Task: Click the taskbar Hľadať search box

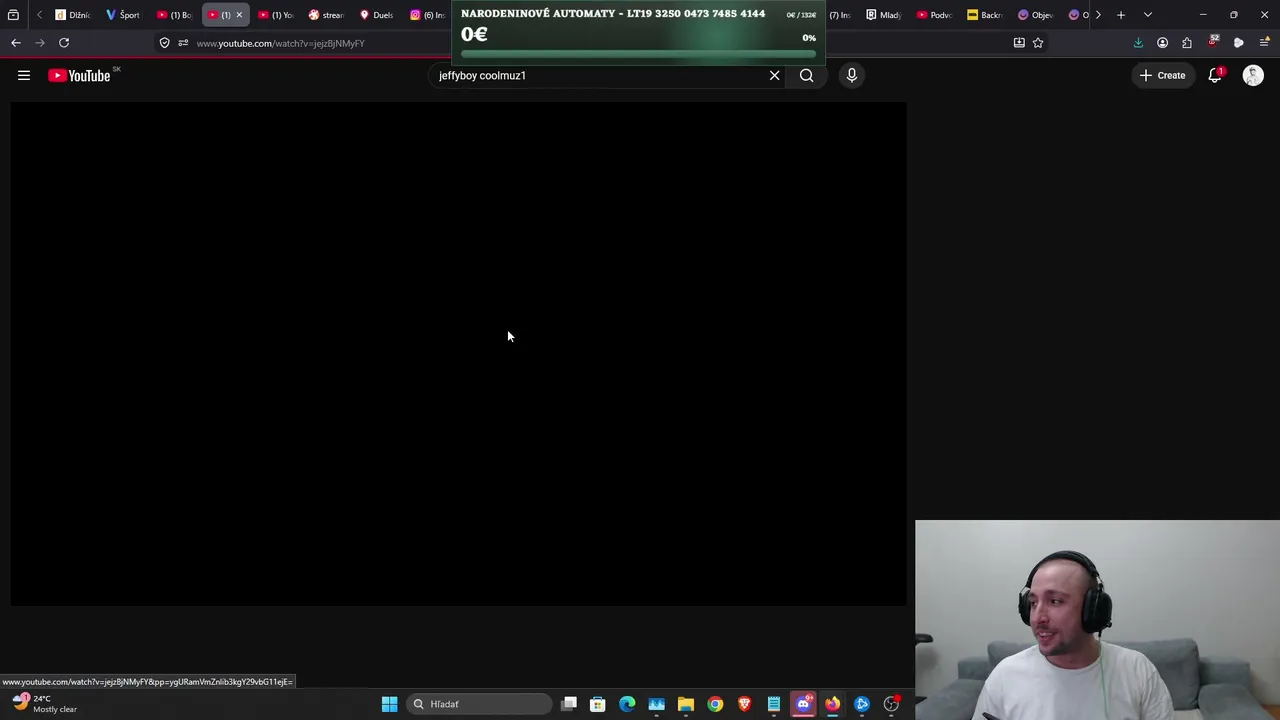Action: pyautogui.click(x=480, y=704)
